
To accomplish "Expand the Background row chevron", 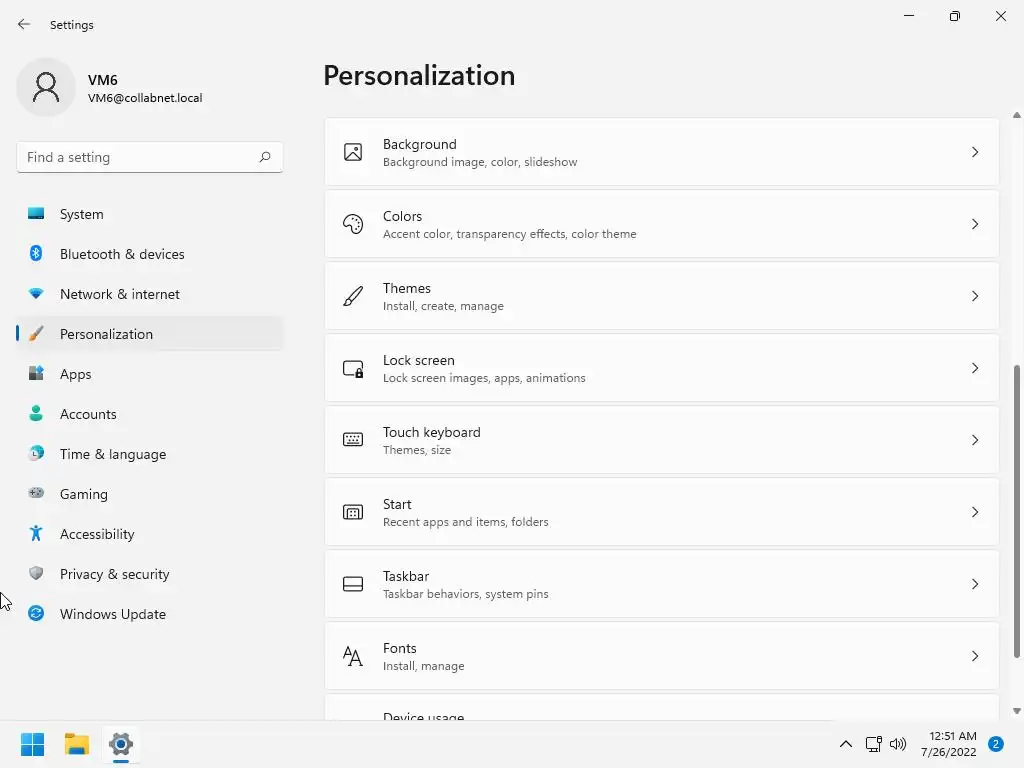I will pyautogui.click(x=975, y=152).
